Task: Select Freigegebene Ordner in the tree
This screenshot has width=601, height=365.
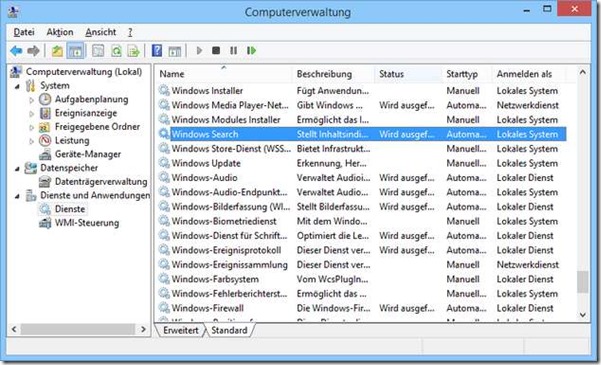Action: click(x=97, y=127)
